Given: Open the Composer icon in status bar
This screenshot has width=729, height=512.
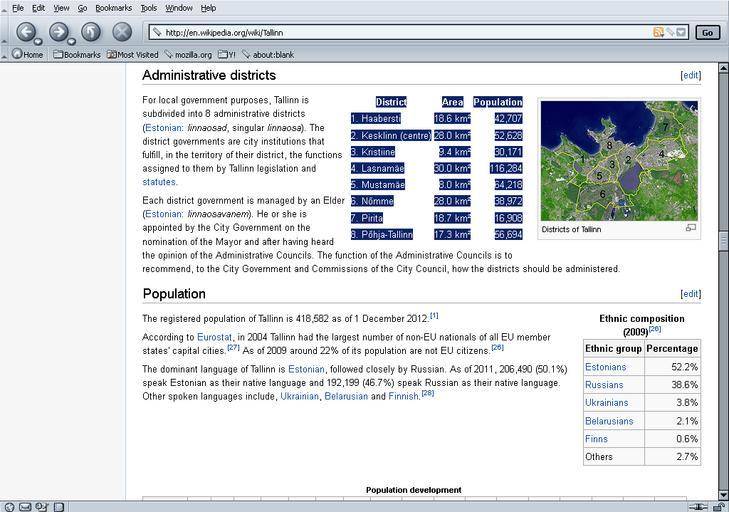Looking at the screenshot, I should tap(42, 507).
